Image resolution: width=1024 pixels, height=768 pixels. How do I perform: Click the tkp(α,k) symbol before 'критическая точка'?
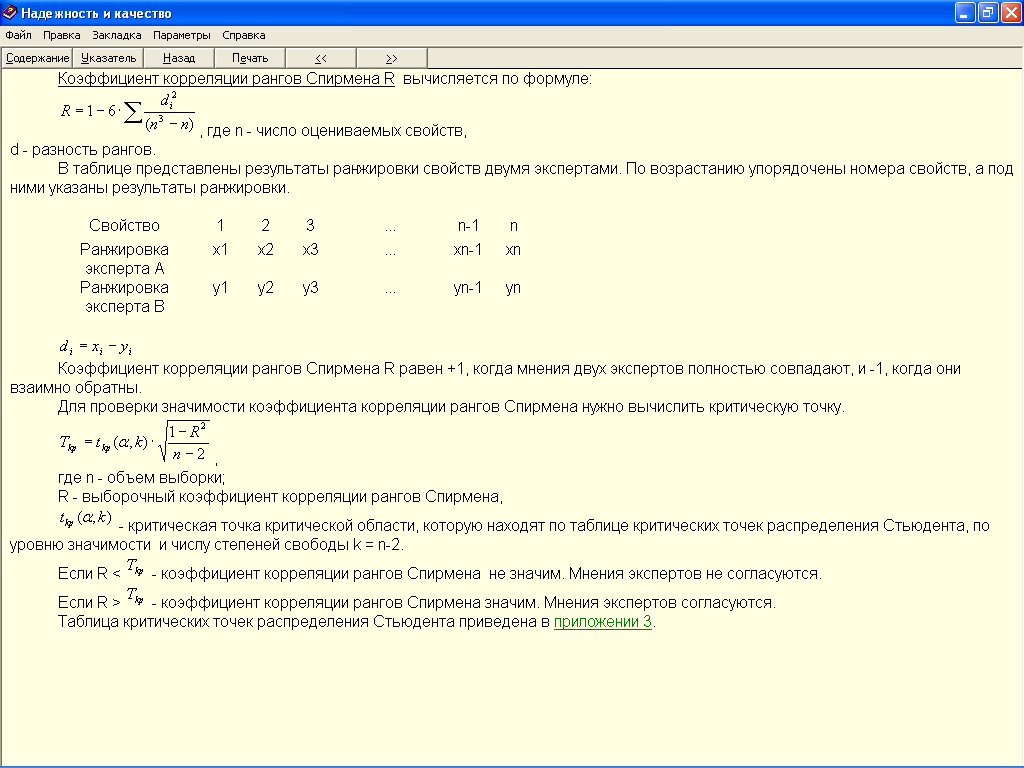coord(86,519)
